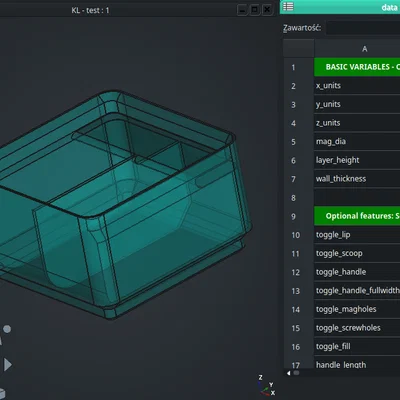Select the z_units cell

[x=357, y=123]
